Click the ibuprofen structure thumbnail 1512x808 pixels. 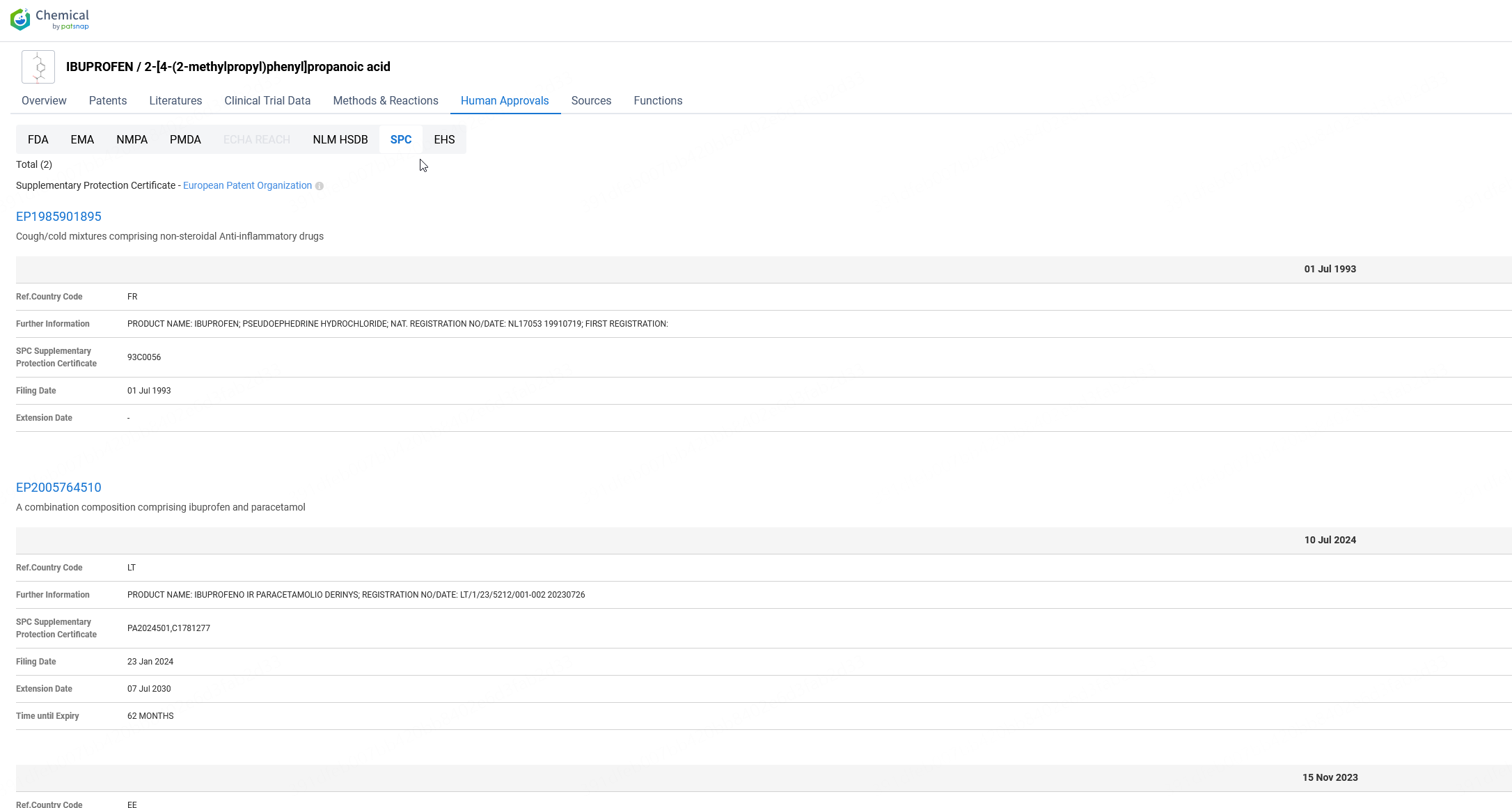38,67
